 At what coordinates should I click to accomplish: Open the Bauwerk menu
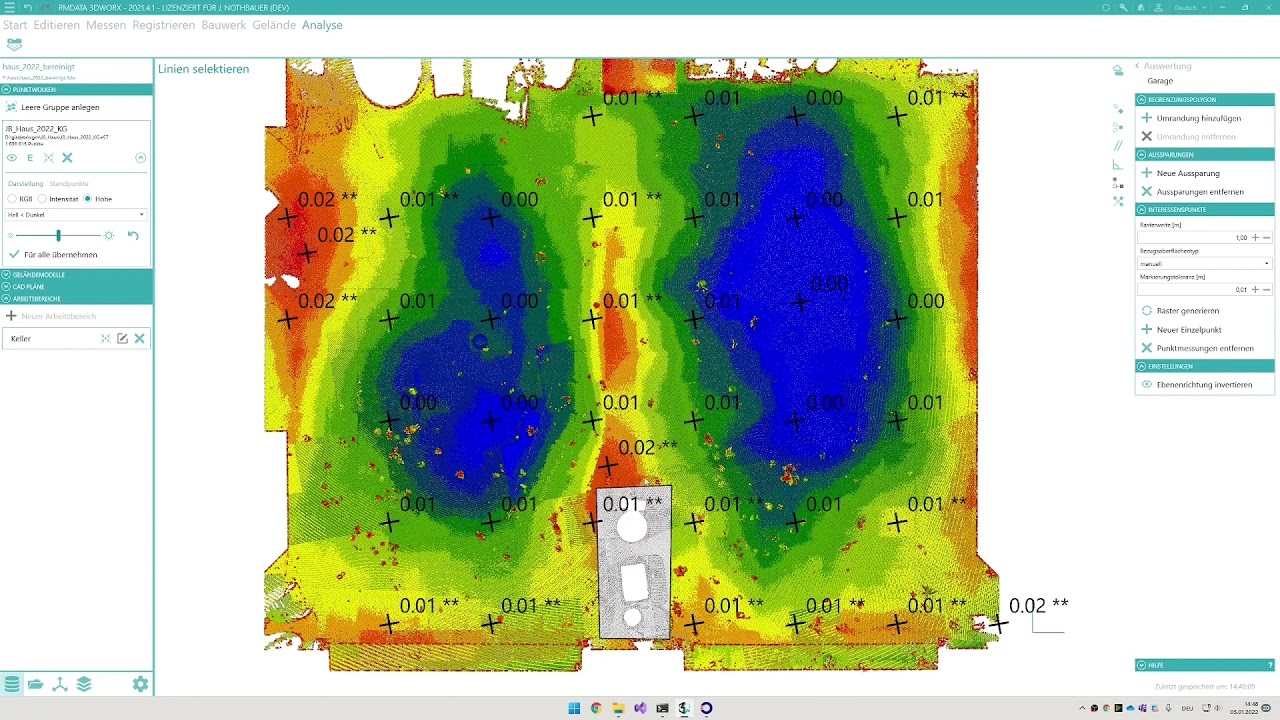pos(223,25)
